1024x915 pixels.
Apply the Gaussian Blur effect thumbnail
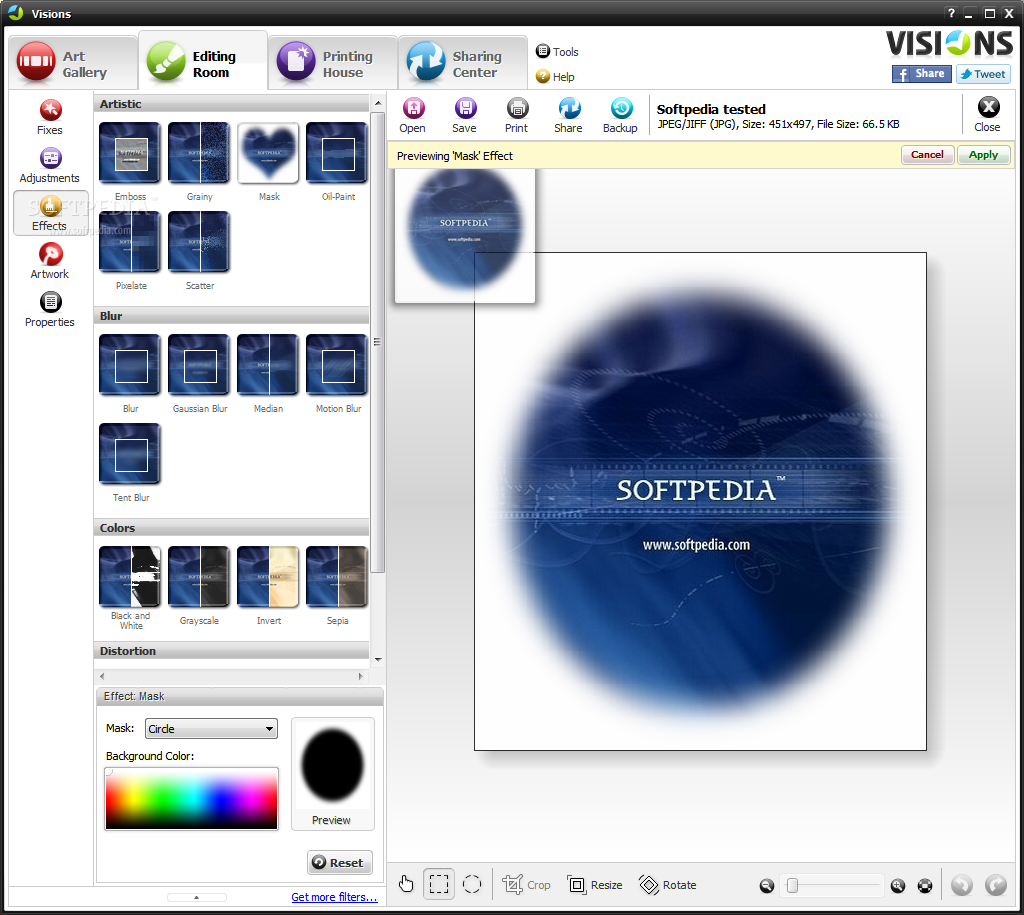(199, 365)
